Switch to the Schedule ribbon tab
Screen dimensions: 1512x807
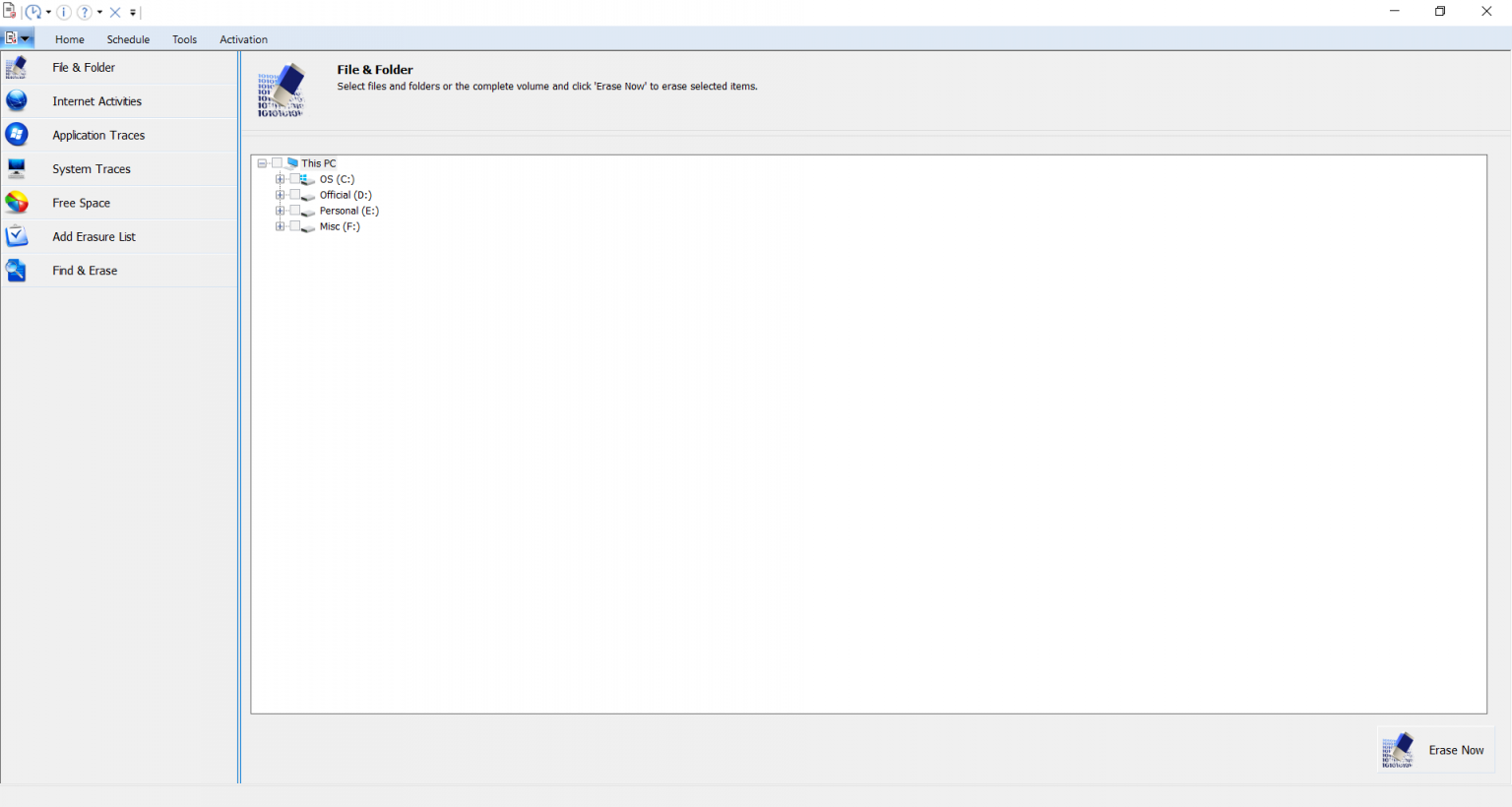pyautogui.click(x=128, y=39)
